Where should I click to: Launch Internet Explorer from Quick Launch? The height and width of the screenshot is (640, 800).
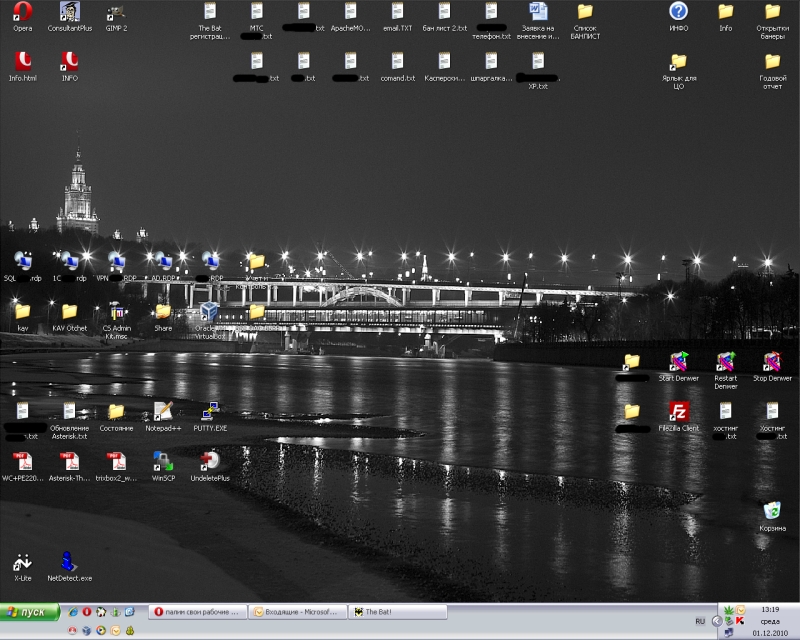(73, 611)
